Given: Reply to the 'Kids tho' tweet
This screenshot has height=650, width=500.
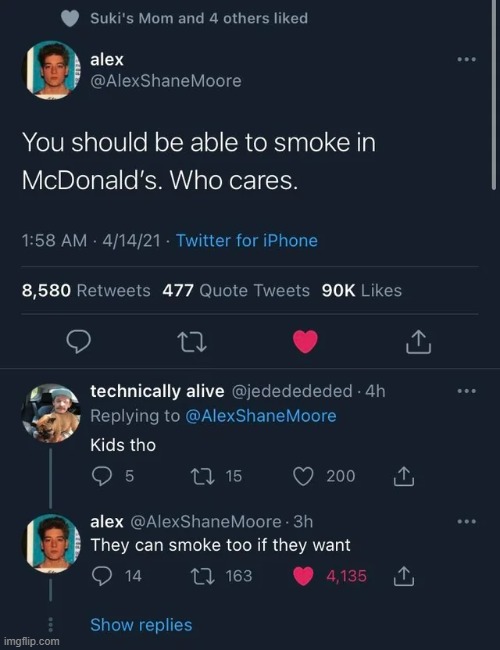Looking at the screenshot, I should [x=102, y=476].
